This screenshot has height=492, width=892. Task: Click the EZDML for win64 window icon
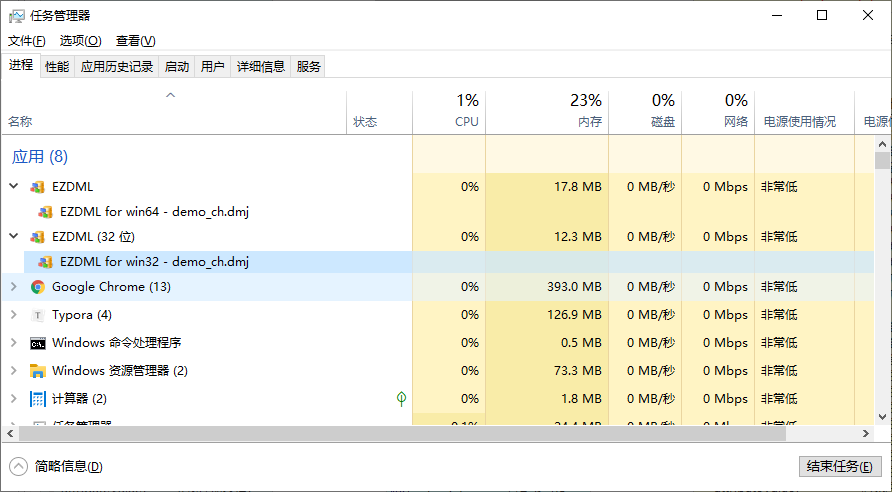coord(46,212)
